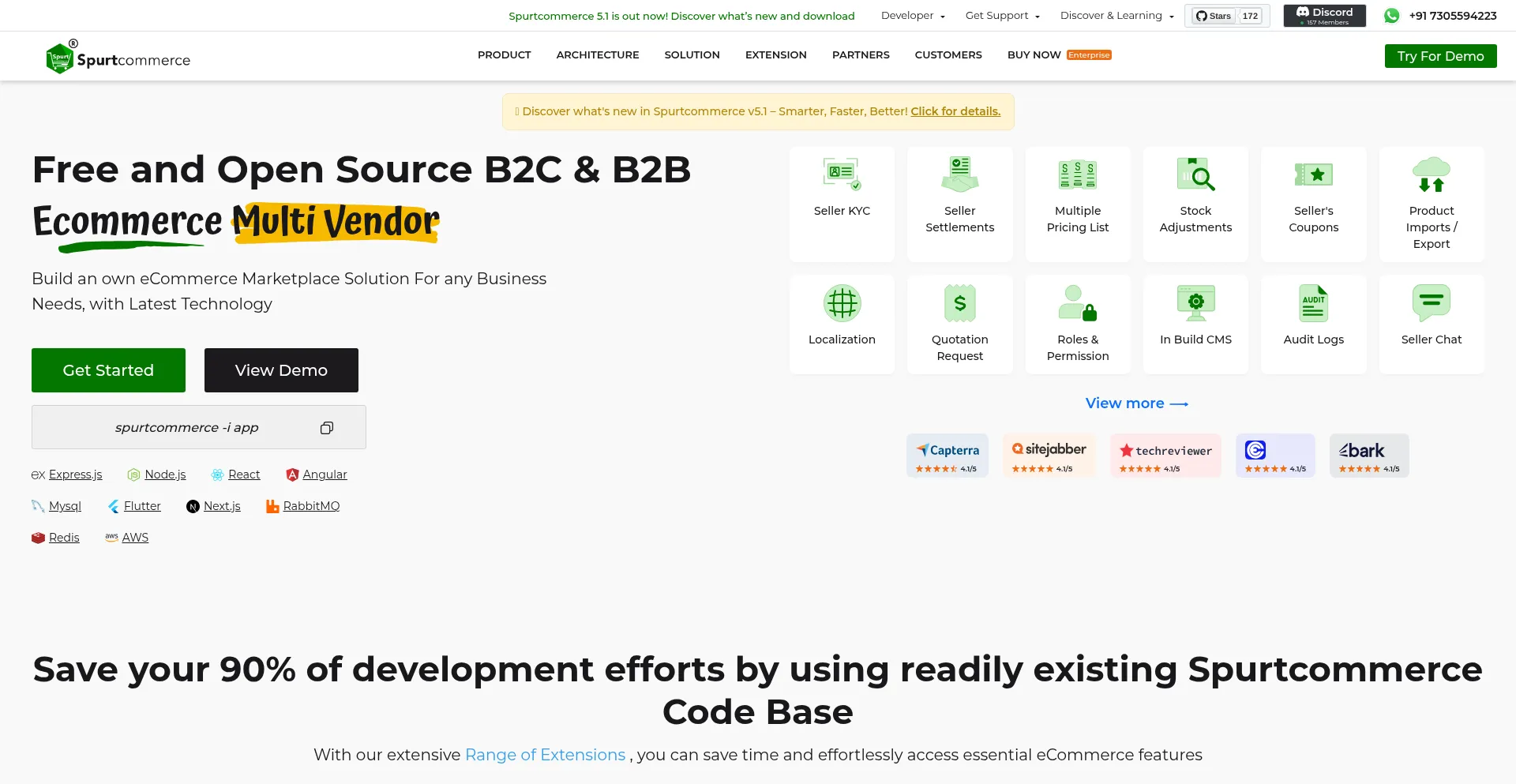This screenshot has width=1516, height=784.
Task: Select the Product Imports / Export cloud icon
Action: click(1431, 174)
